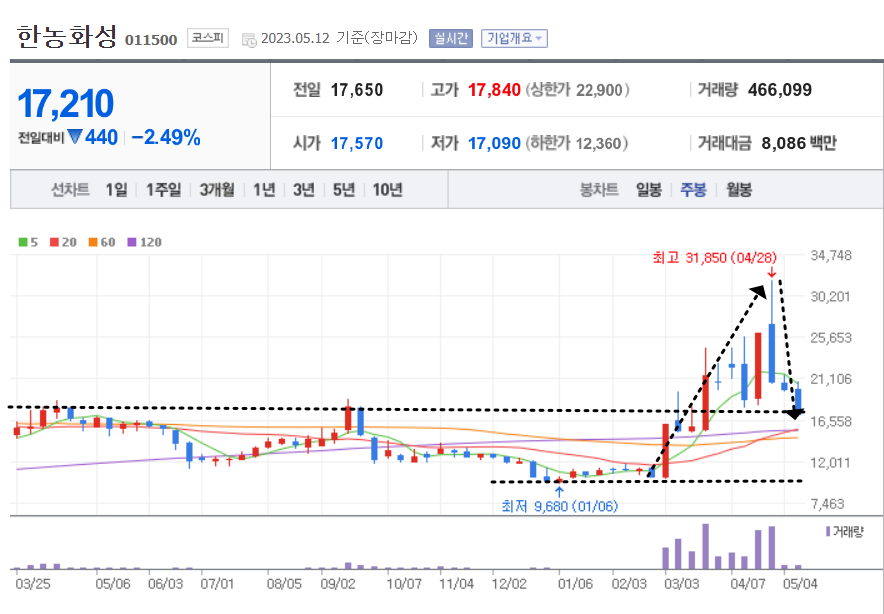This screenshot has height=614, width=884.
Task: Click the purple 거래량 legend marker
Action: pyautogui.click(x=828, y=532)
